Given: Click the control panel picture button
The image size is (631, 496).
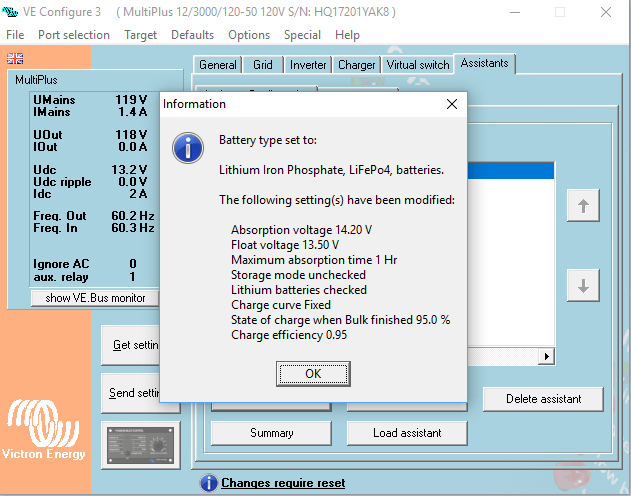Looking at the screenshot, I should point(140,445).
